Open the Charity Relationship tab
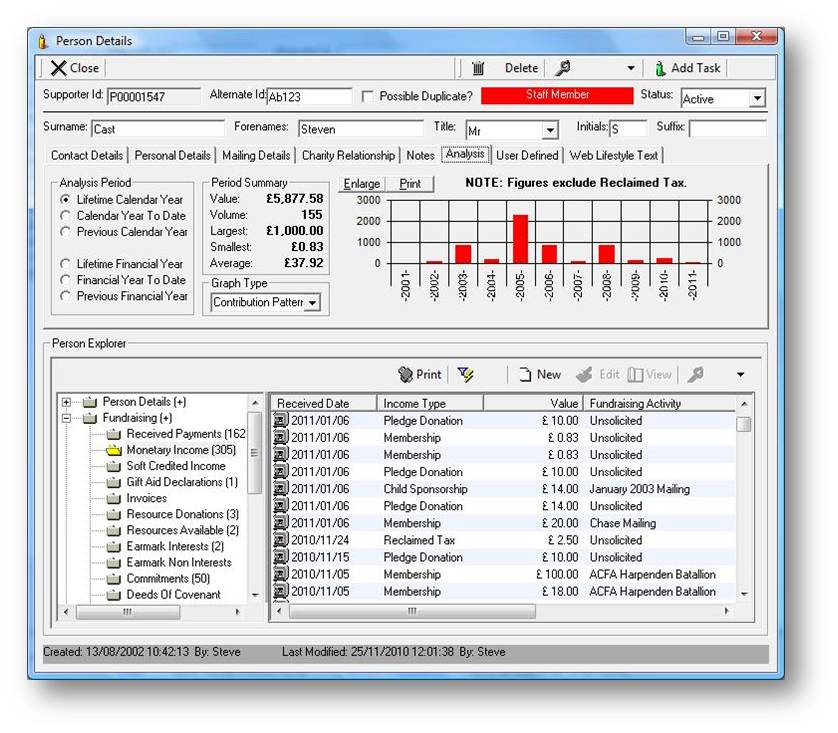The width and height of the screenshot is (838, 733). click(348, 155)
